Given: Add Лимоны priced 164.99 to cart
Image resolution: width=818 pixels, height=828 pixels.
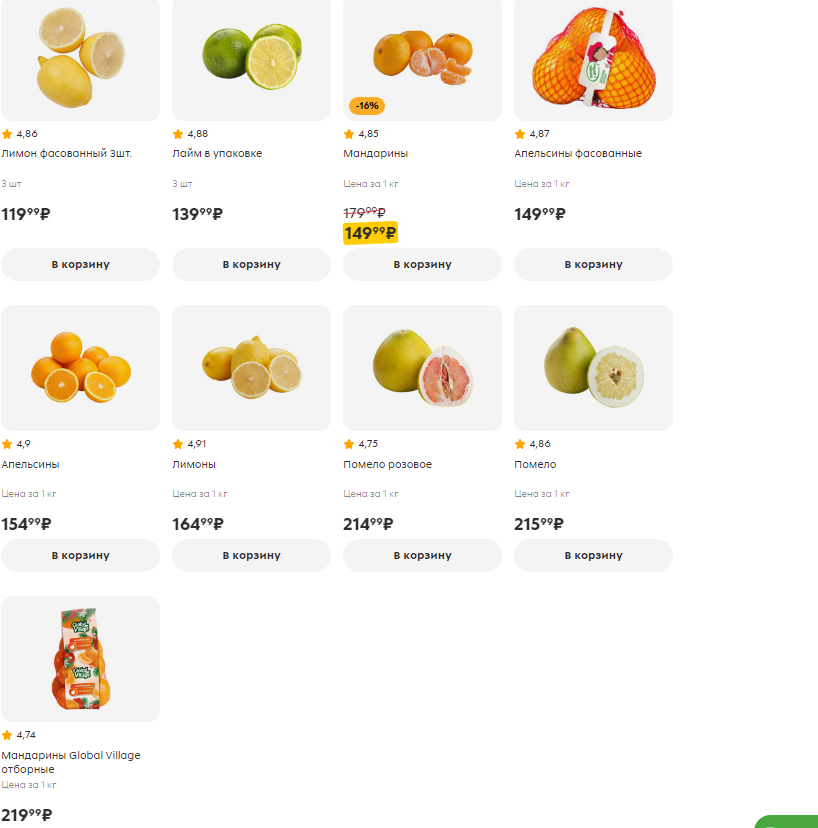Looking at the screenshot, I should tap(251, 555).
